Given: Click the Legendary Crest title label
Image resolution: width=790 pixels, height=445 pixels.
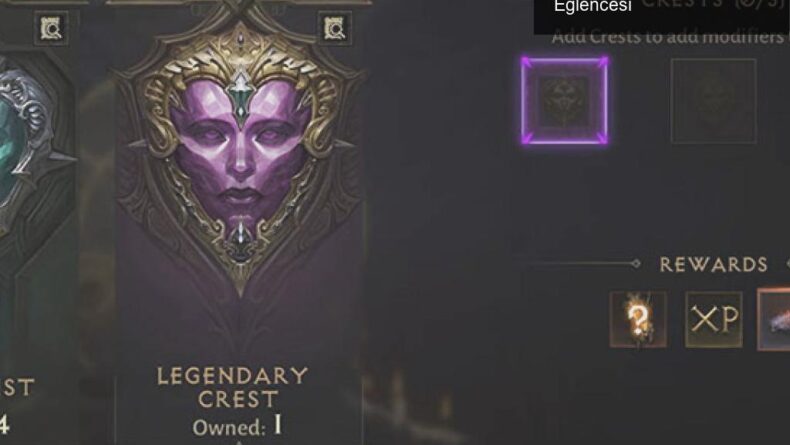Looking at the screenshot, I should click(234, 388).
